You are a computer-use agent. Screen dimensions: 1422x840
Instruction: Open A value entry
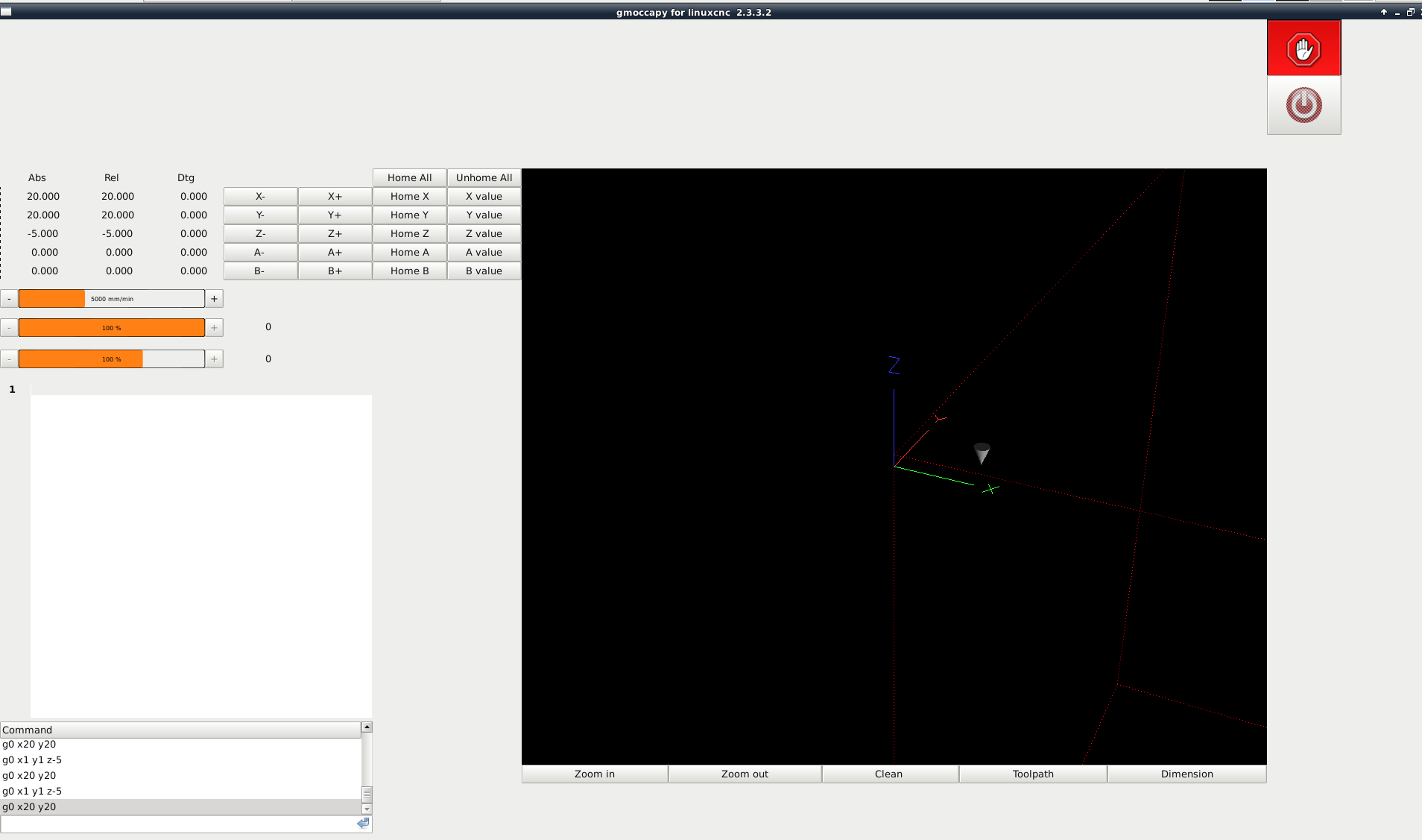coord(484,252)
